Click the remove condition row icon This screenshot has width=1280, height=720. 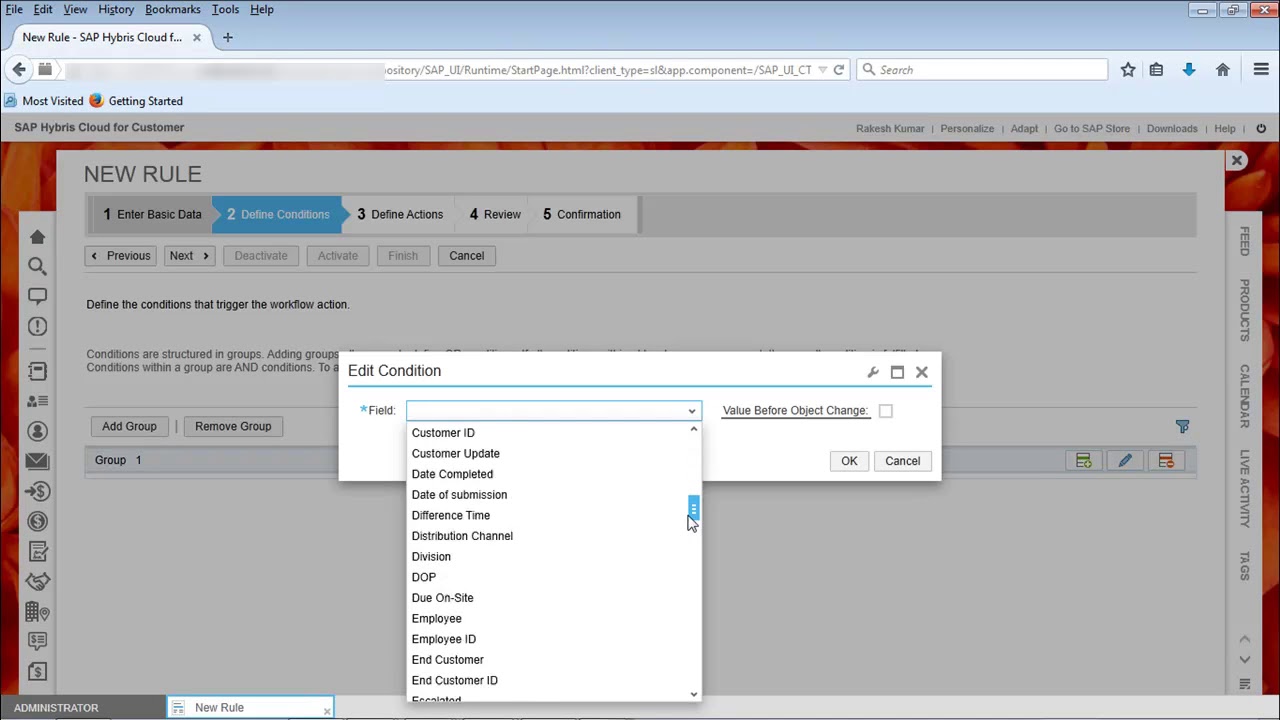coord(1166,460)
